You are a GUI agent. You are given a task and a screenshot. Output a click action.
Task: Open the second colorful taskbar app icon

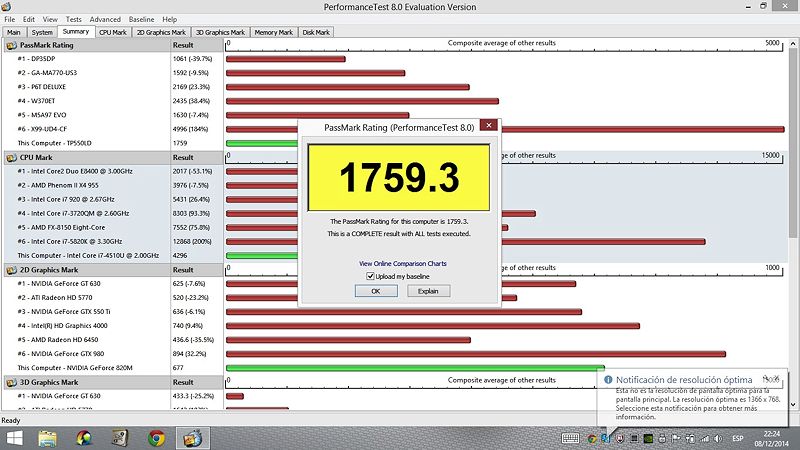(84, 438)
